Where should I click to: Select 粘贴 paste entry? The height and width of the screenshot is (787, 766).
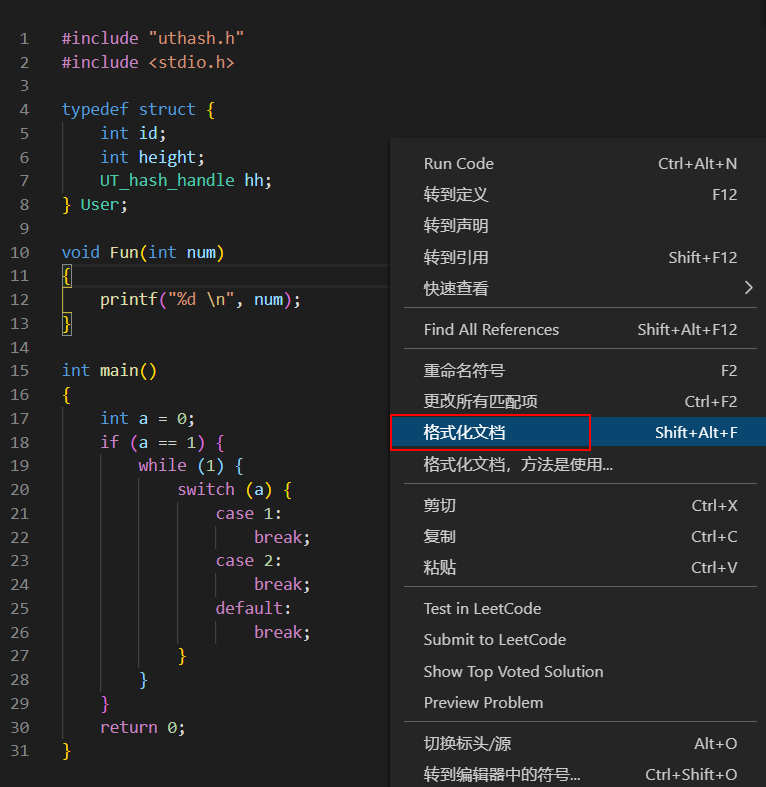580,568
